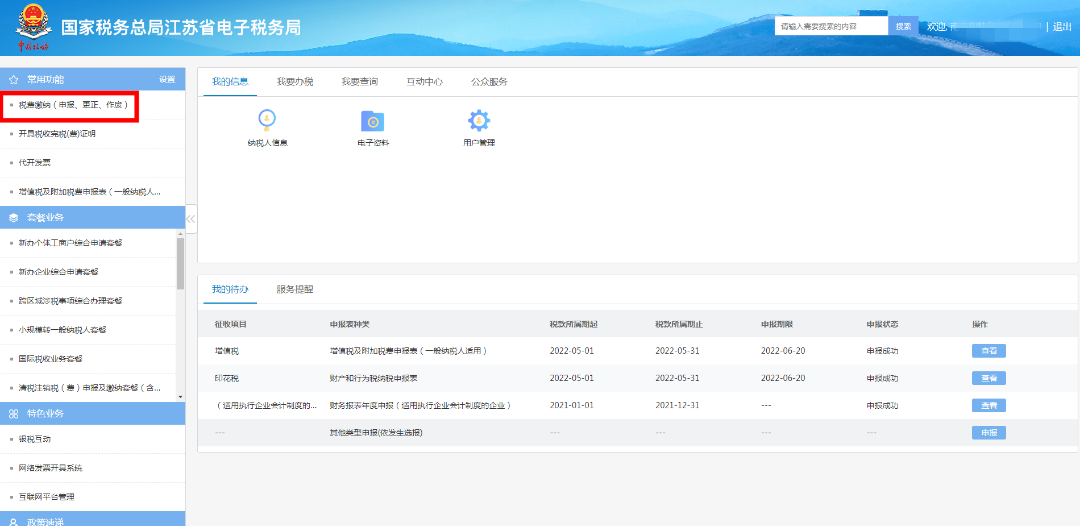Open the 银税互动 entry
This screenshot has height=526, width=1080.
point(34,439)
